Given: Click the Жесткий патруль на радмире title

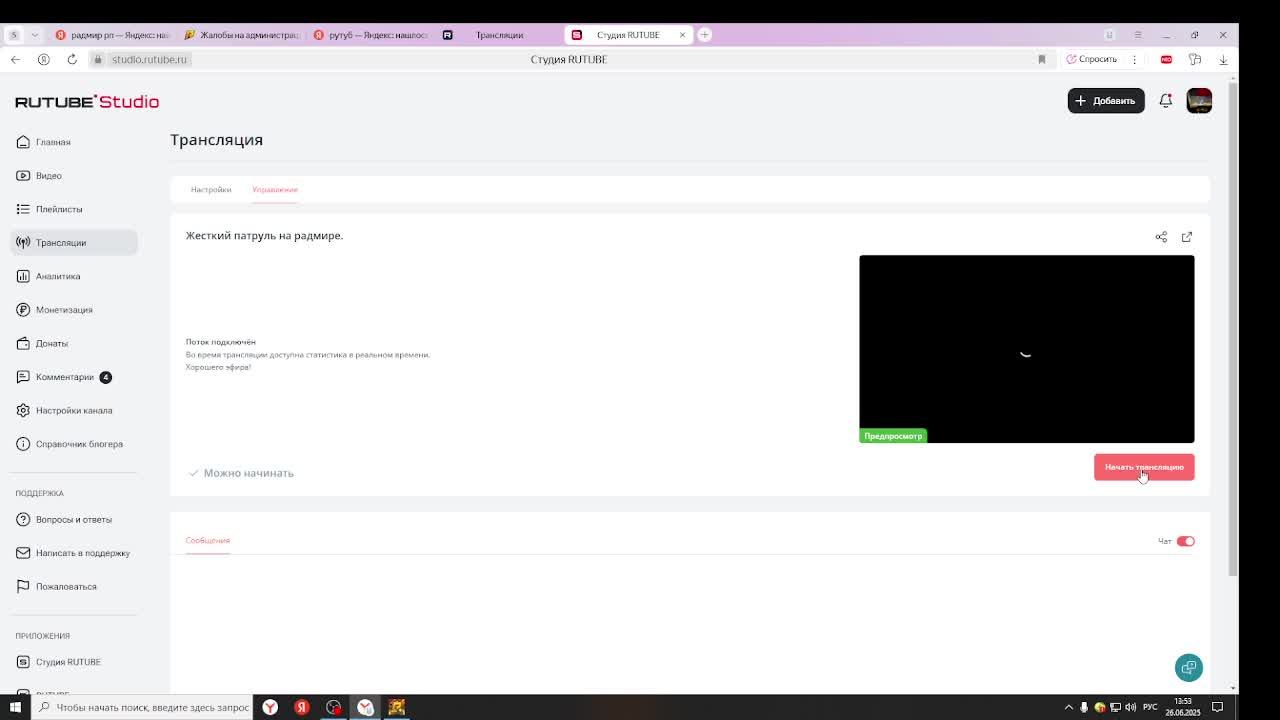Looking at the screenshot, I should coord(264,236).
